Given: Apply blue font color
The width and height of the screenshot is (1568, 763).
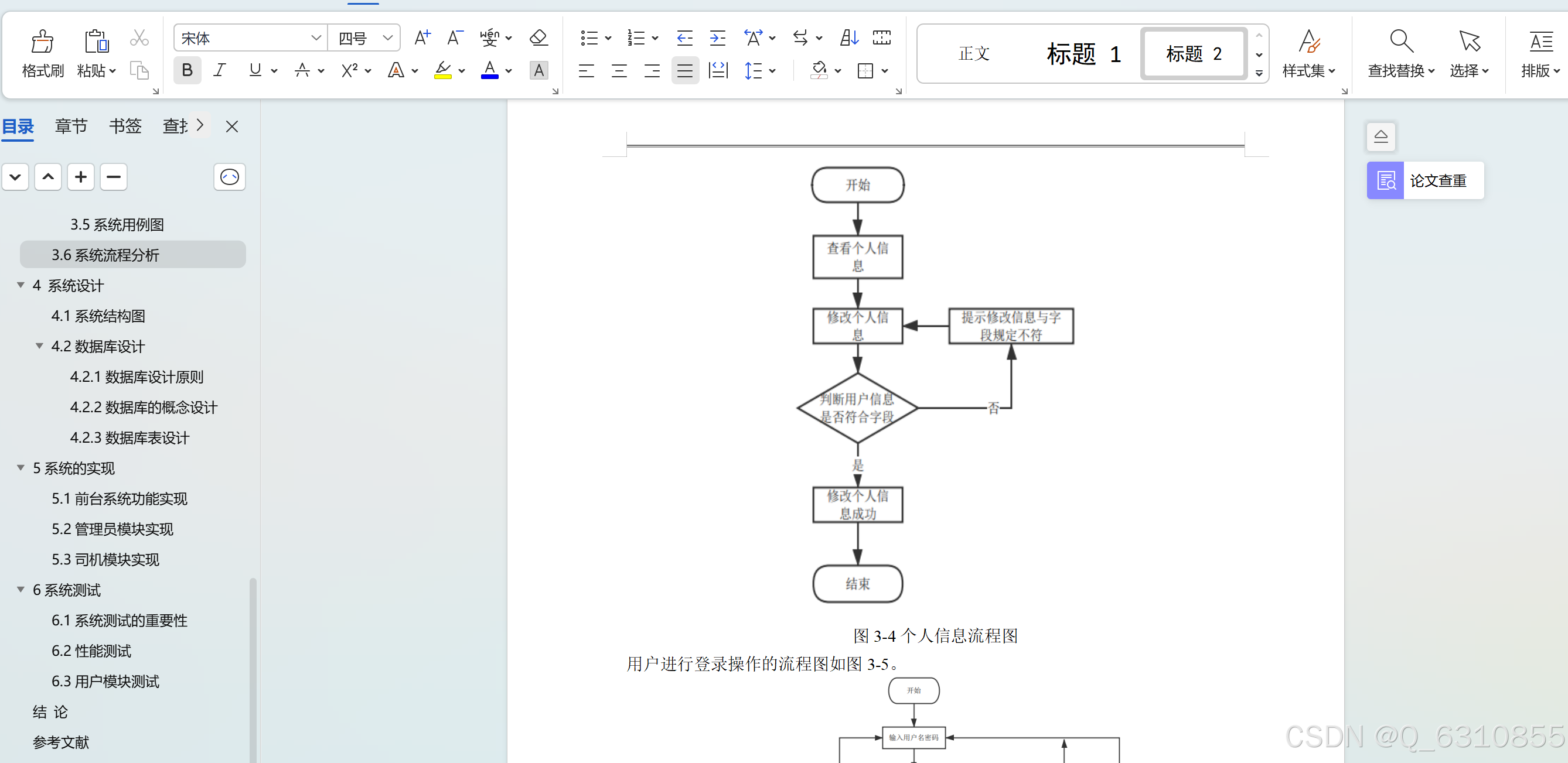Looking at the screenshot, I should (489, 71).
